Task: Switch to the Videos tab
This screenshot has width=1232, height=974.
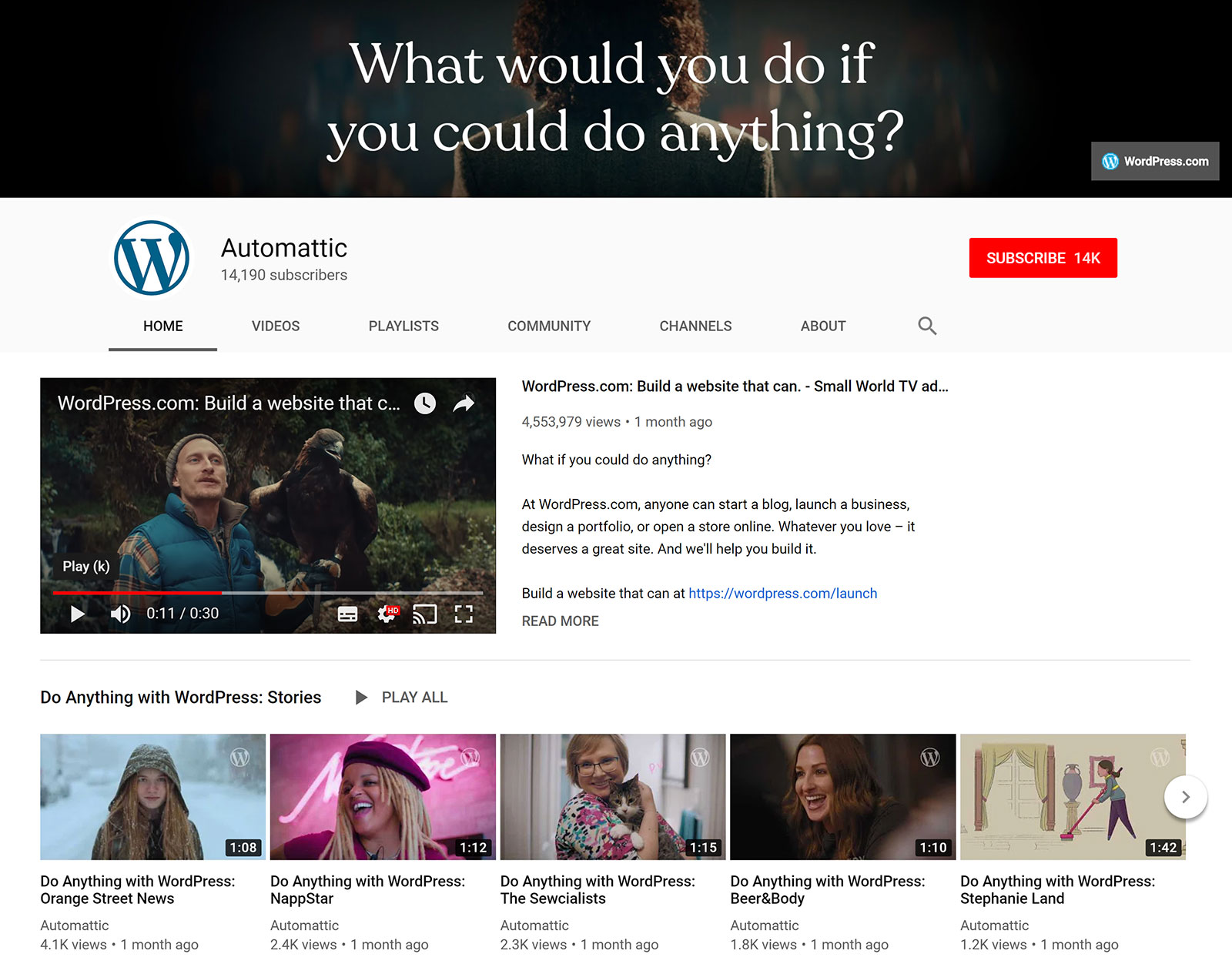Action: click(276, 326)
